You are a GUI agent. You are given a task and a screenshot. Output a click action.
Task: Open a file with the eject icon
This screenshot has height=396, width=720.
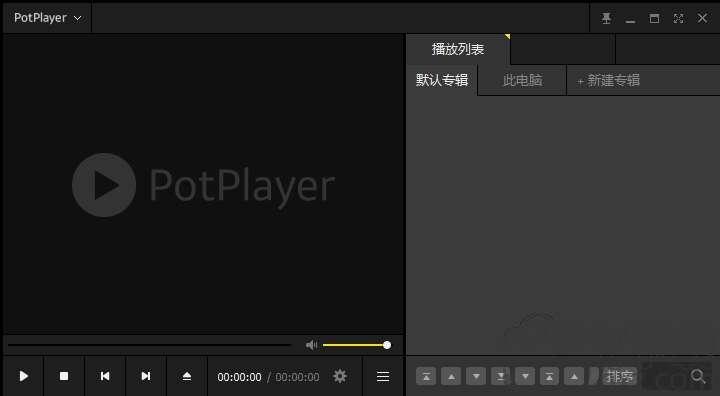[x=186, y=376]
